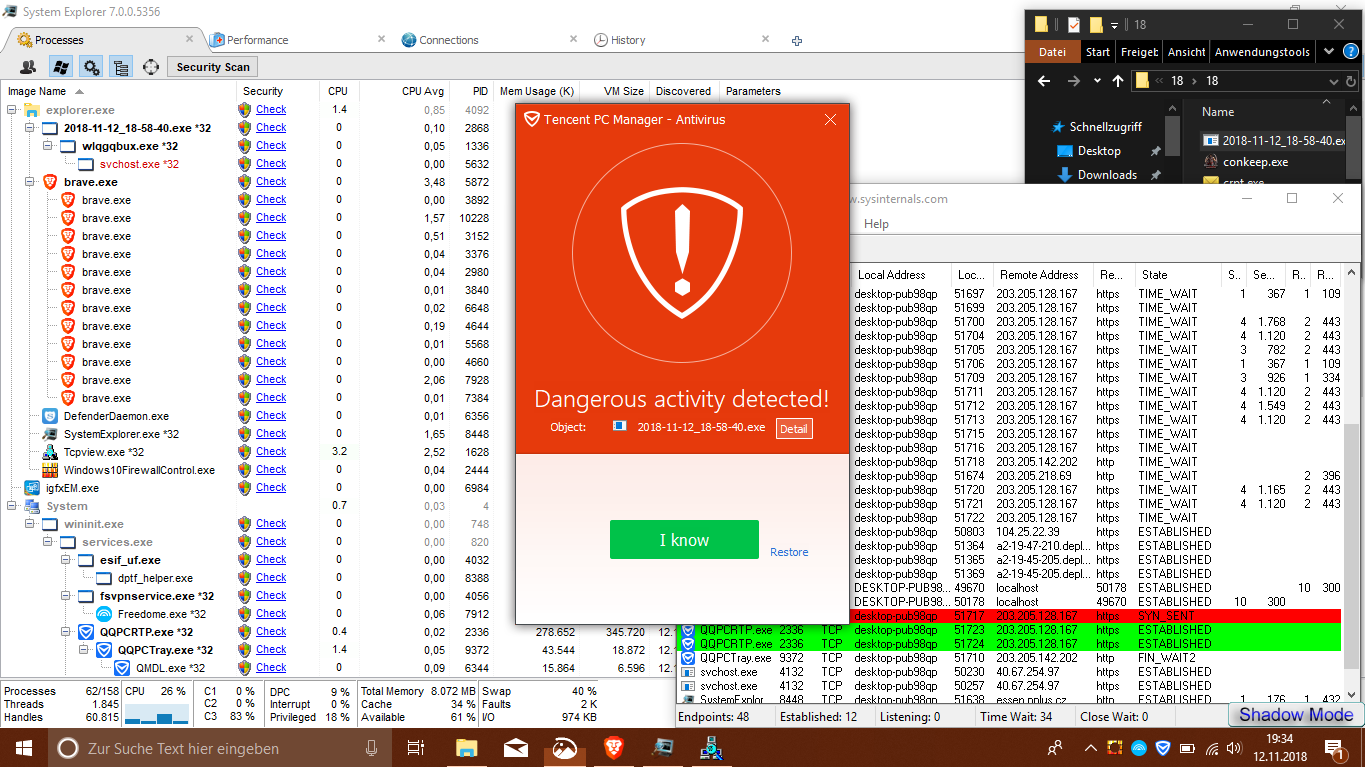Screen dimensions: 1365x767
Task: Click the Detail button beside detected object
Action: point(794,428)
